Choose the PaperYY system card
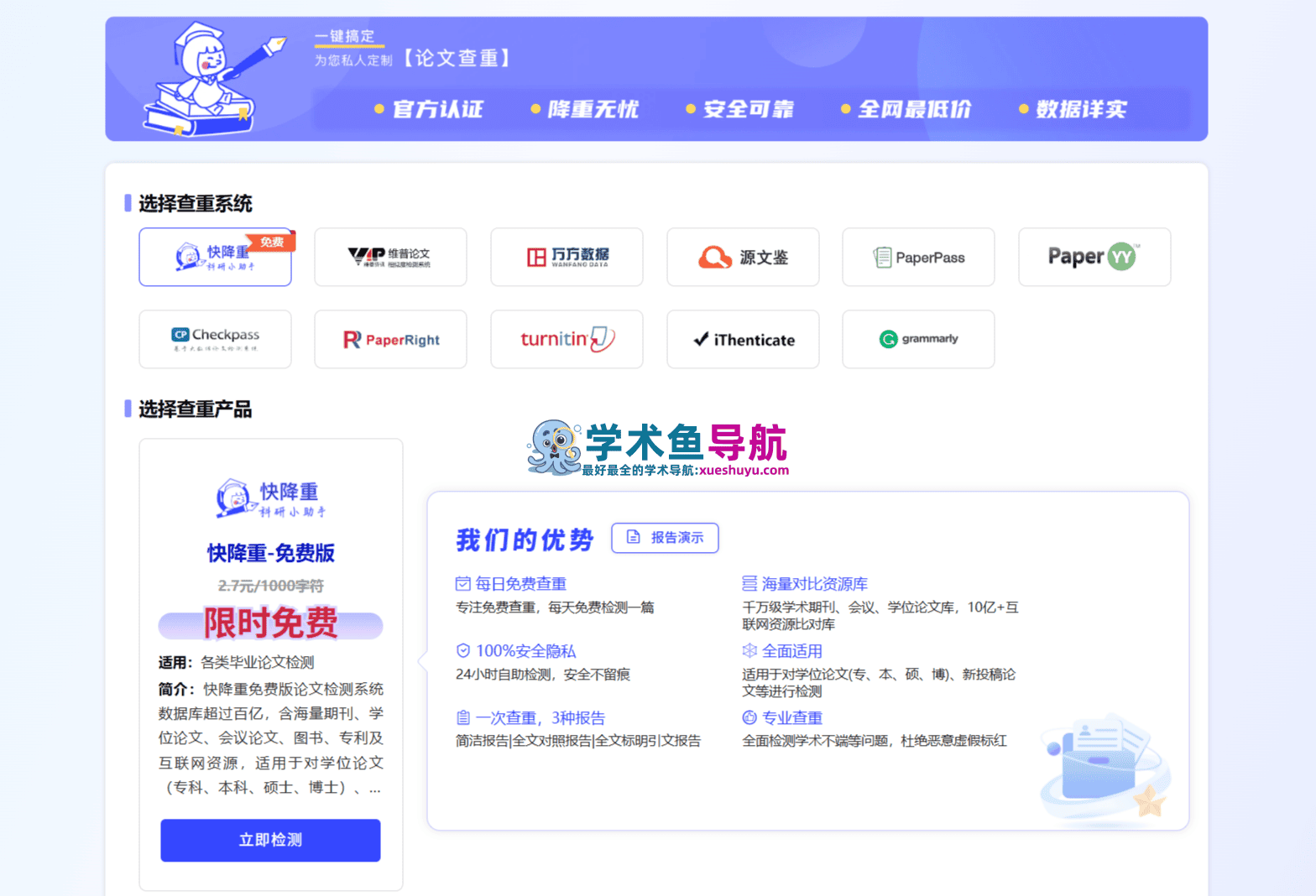This screenshot has width=1316, height=896. [1094, 257]
